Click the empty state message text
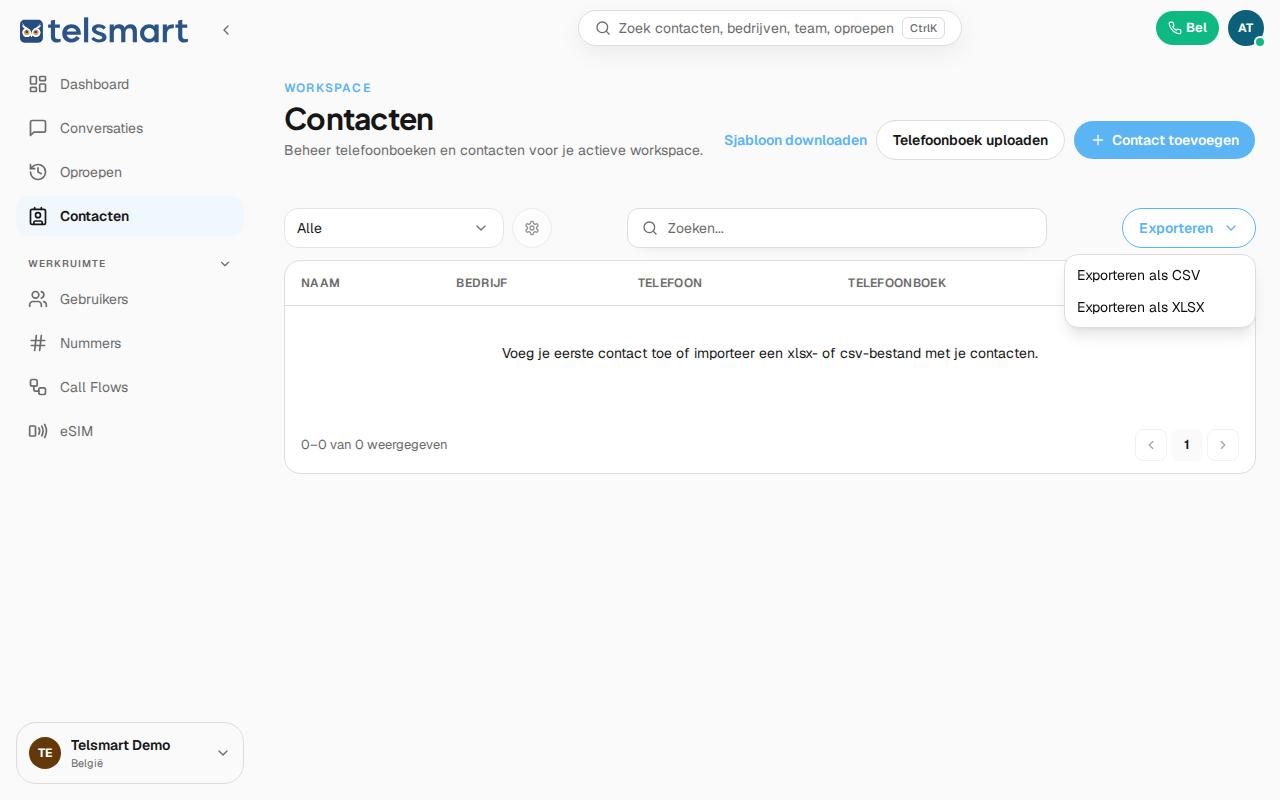1280x800 pixels. 770,353
